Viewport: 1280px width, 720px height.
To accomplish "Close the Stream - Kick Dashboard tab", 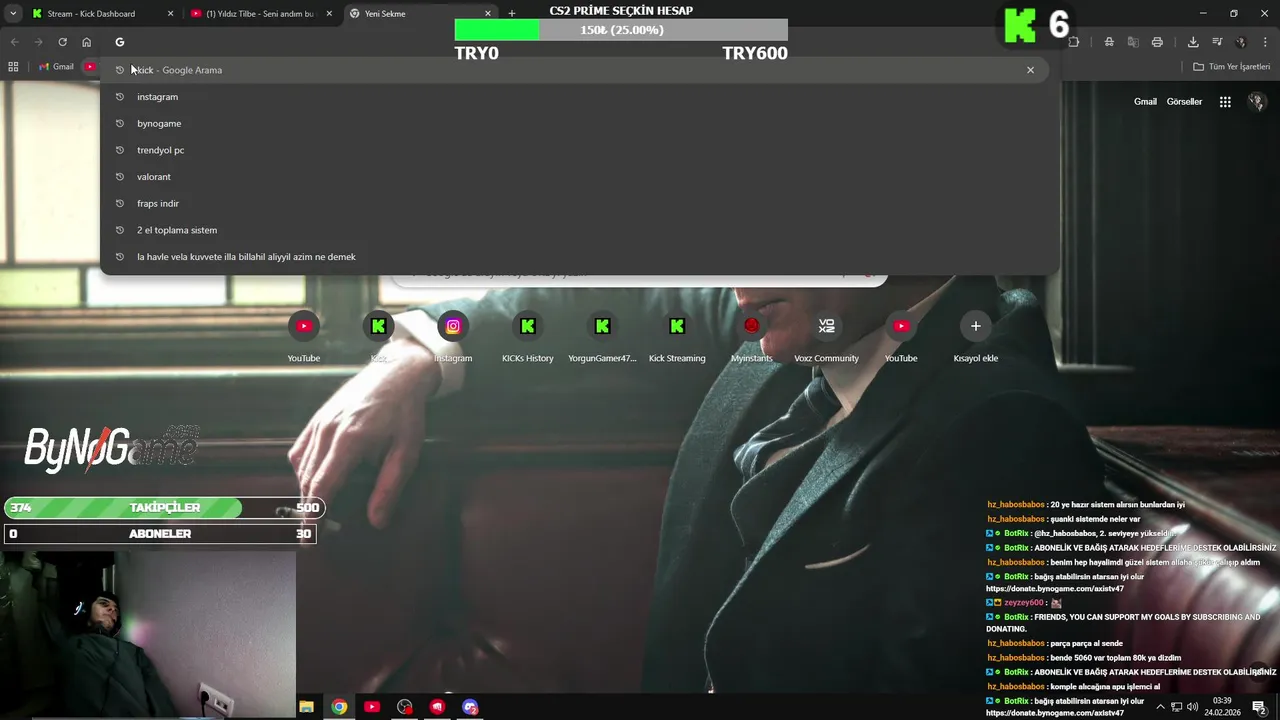I will coord(170,14).
